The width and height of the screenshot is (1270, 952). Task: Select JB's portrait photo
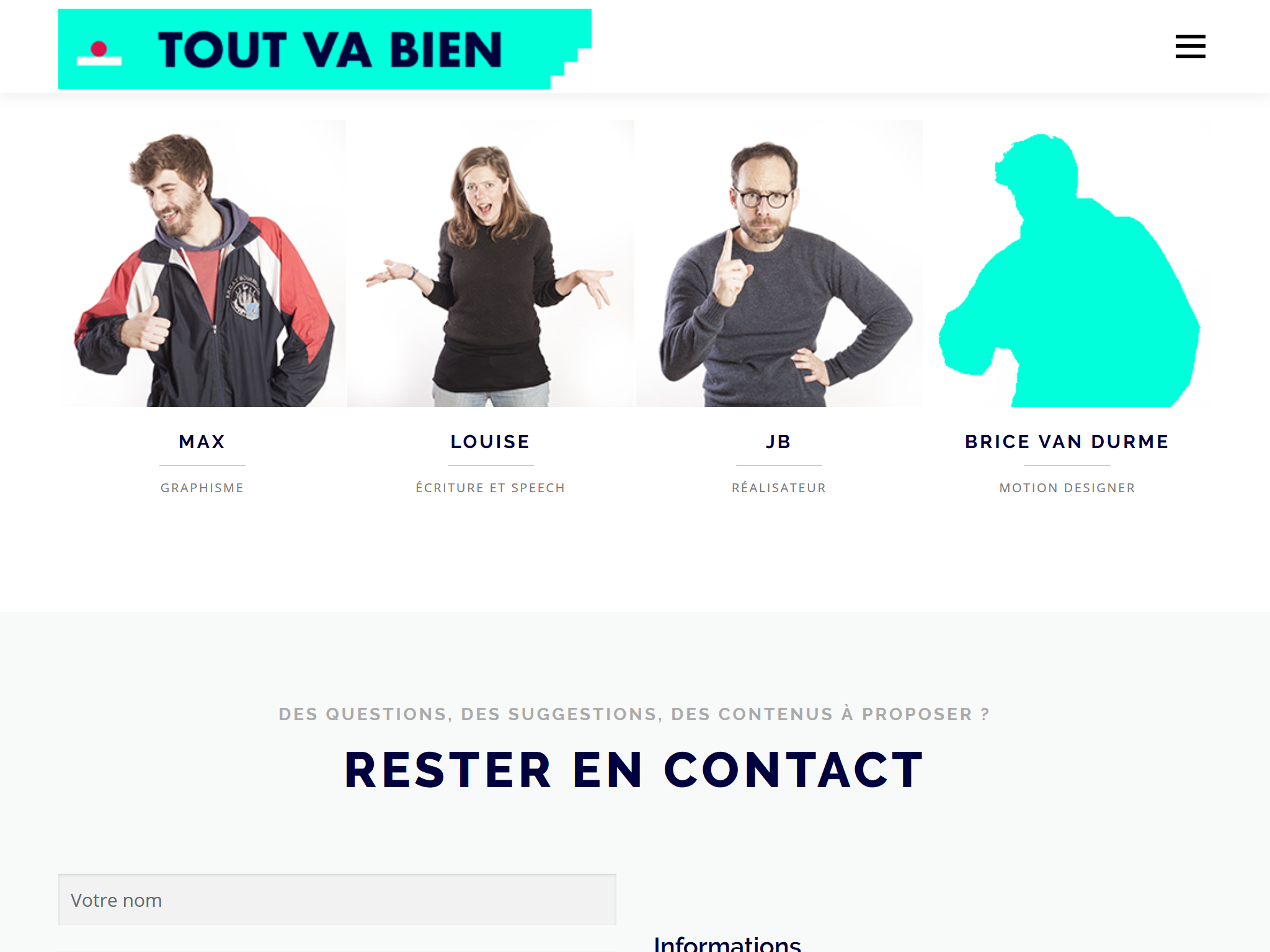(x=779, y=263)
